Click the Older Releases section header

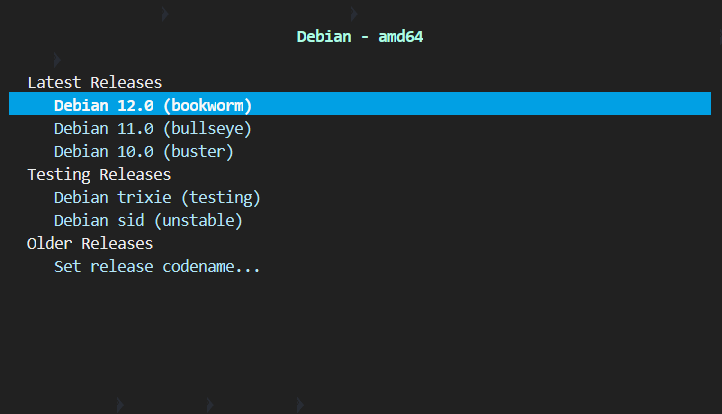(x=90, y=243)
